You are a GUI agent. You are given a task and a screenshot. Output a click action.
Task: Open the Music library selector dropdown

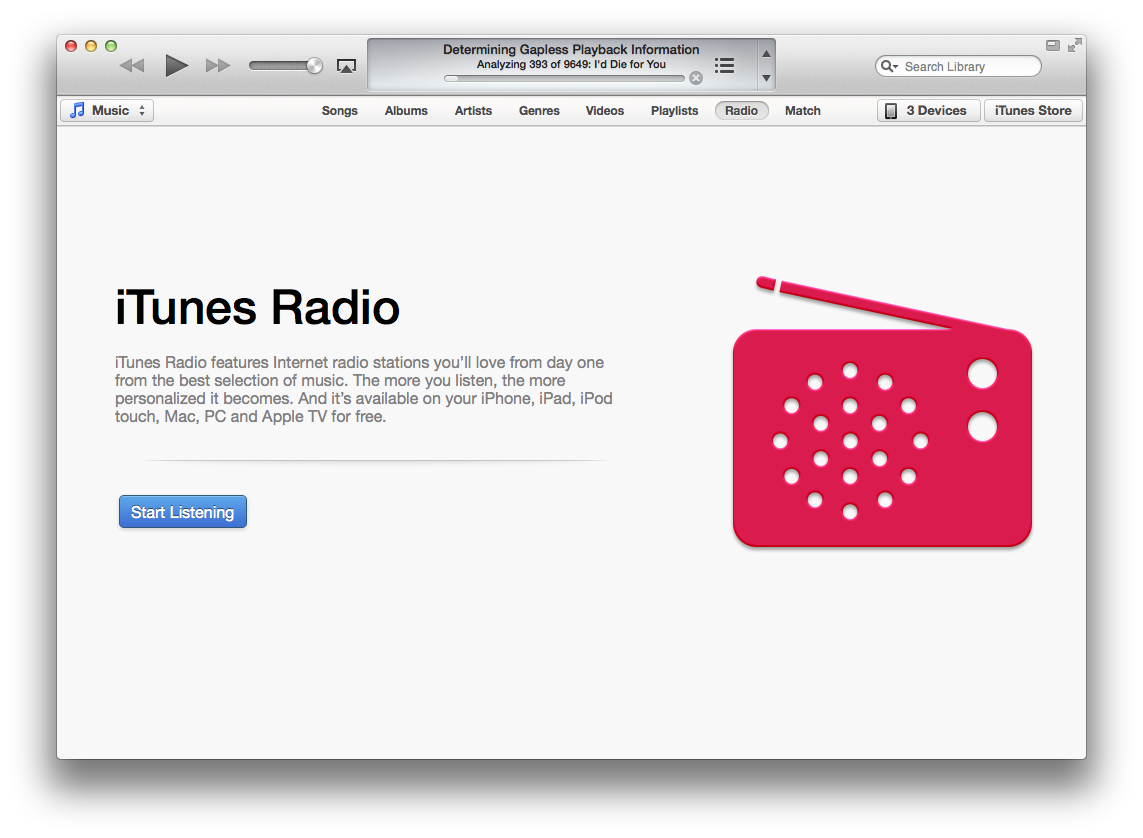click(x=107, y=110)
